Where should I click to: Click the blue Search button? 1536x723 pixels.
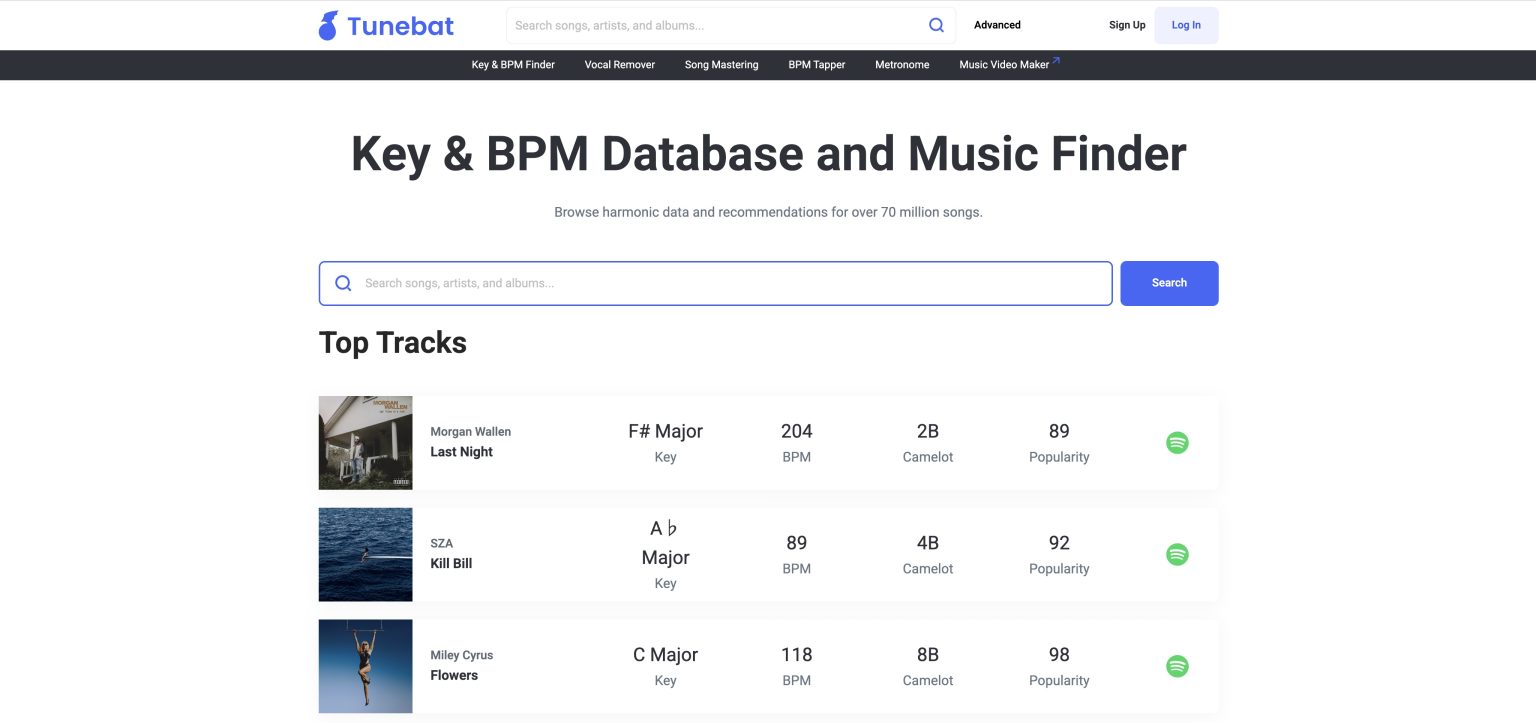(x=1168, y=283)
